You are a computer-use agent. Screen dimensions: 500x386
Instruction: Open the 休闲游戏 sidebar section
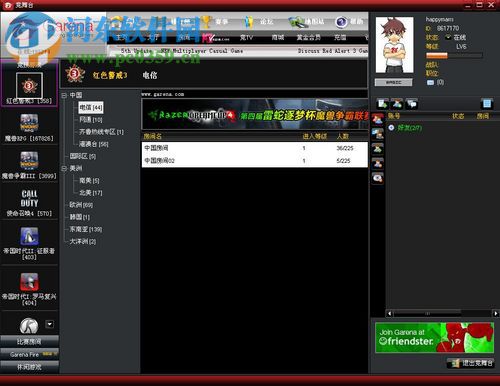point(29,367)
